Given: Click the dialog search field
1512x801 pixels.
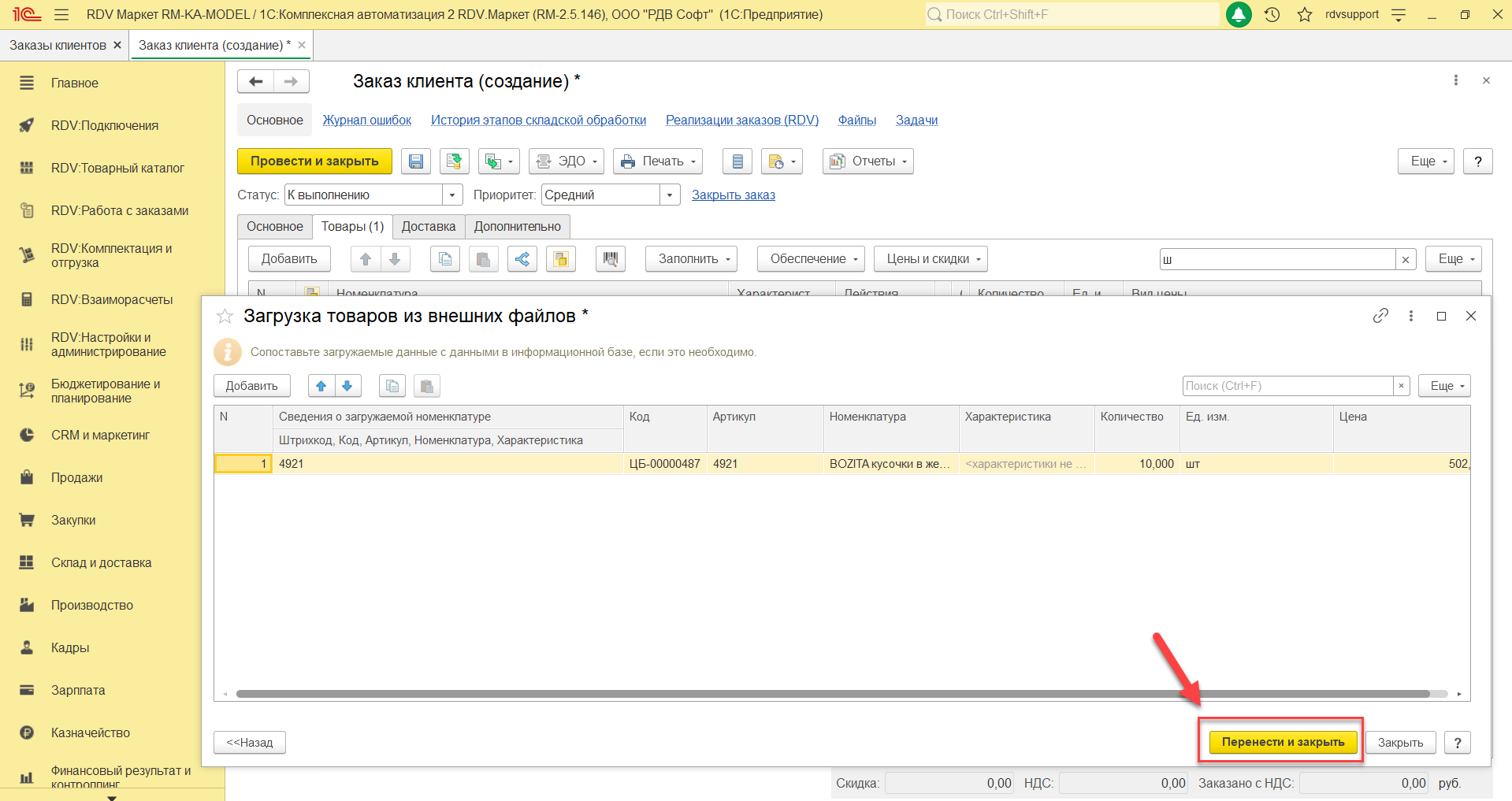Looking at the screenshot, I should coord(1287,386).
